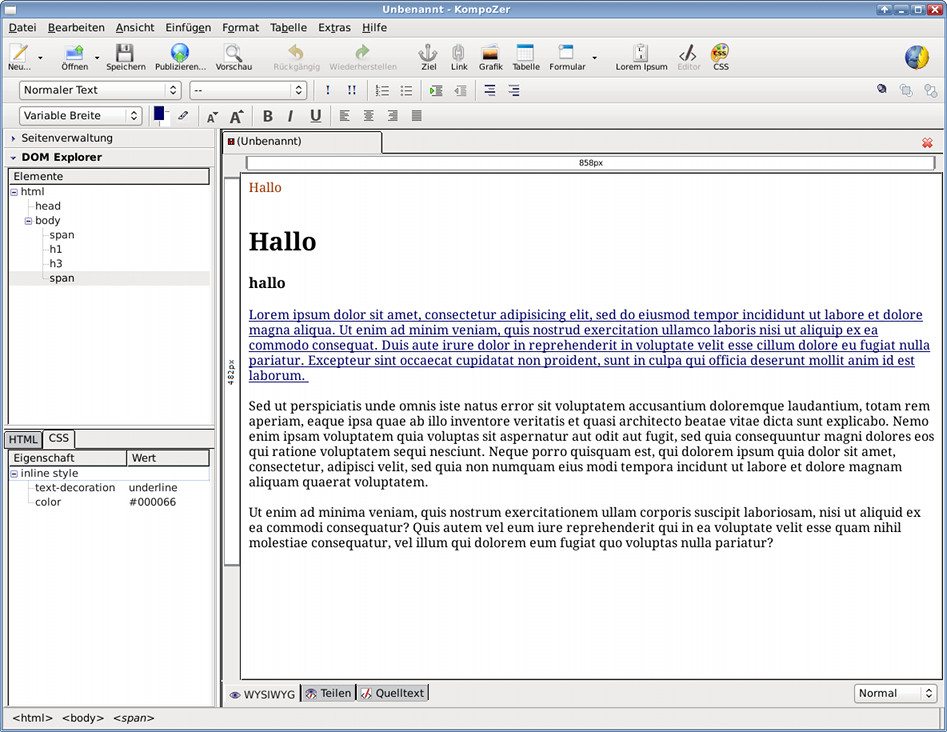Insert a table with the Tabelle icon
Image resolution: width=947 pixels, height=732 pixels.
coord(525,54)
